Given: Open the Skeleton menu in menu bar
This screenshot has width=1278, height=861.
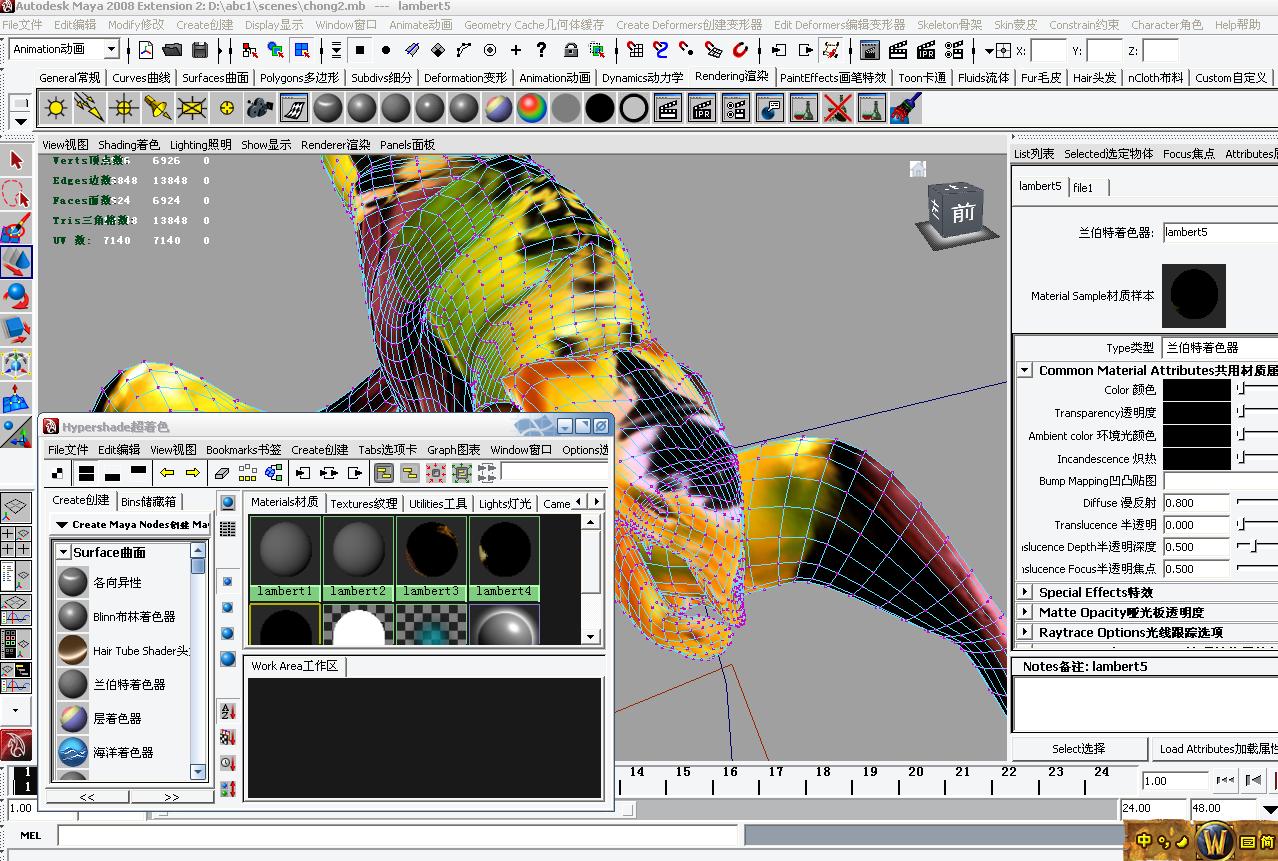Looking at the screenshot, I should [949, 24].
